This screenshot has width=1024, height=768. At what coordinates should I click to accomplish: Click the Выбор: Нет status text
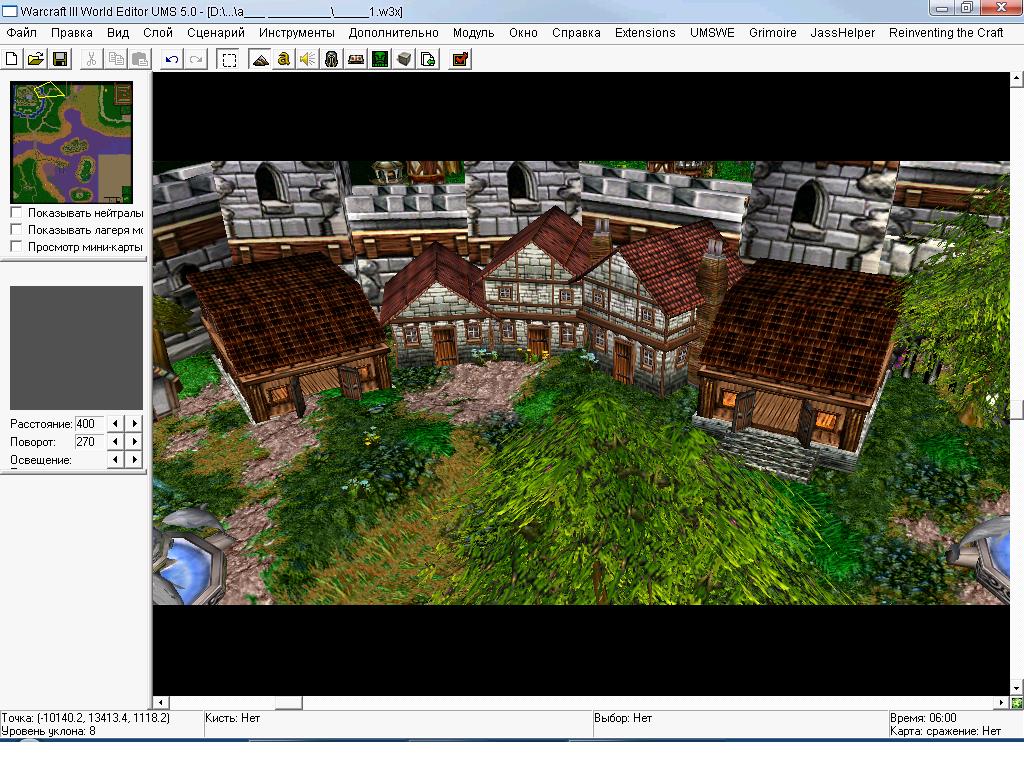623,718
